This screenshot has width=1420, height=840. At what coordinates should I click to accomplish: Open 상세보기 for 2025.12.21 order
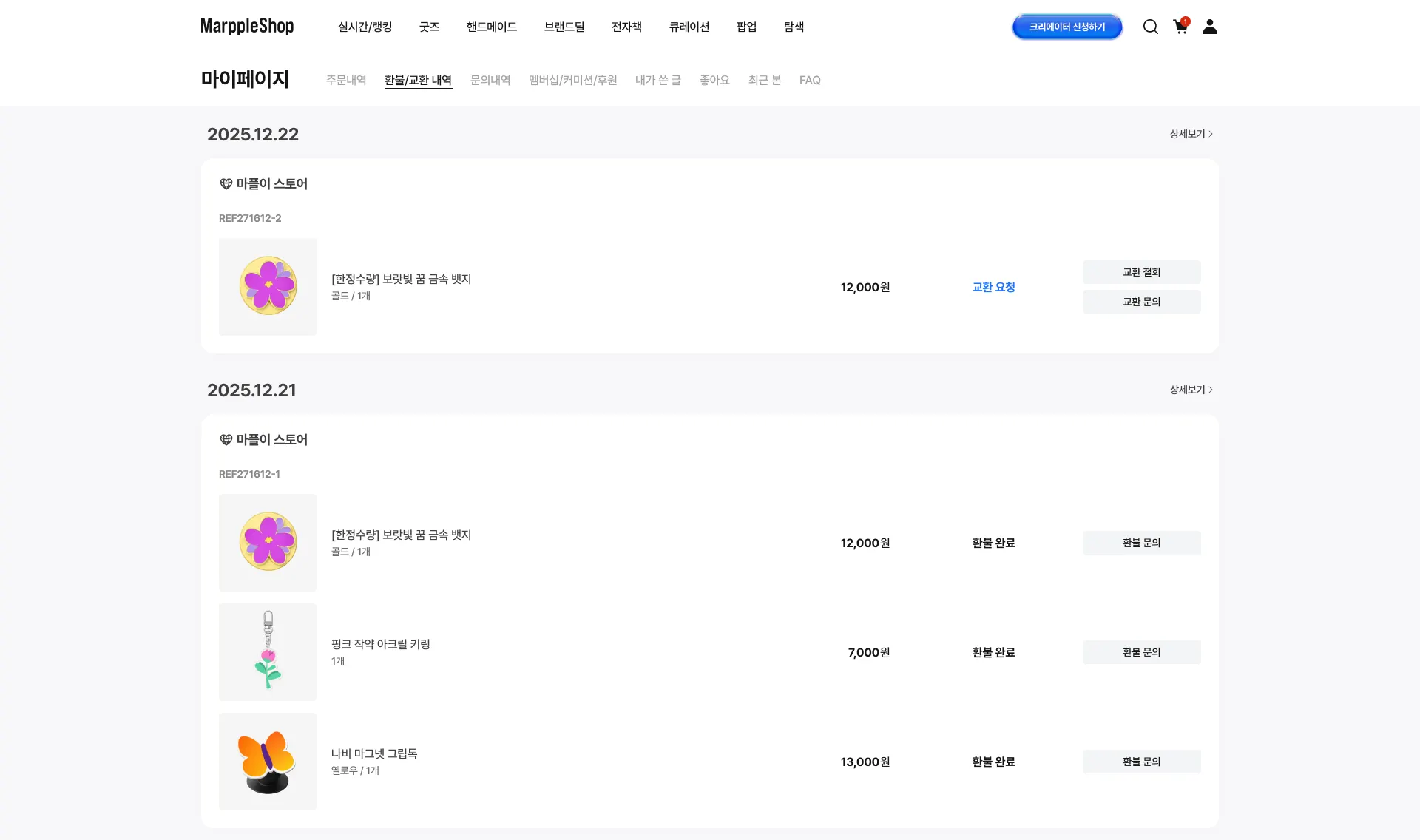(1191, 390)
